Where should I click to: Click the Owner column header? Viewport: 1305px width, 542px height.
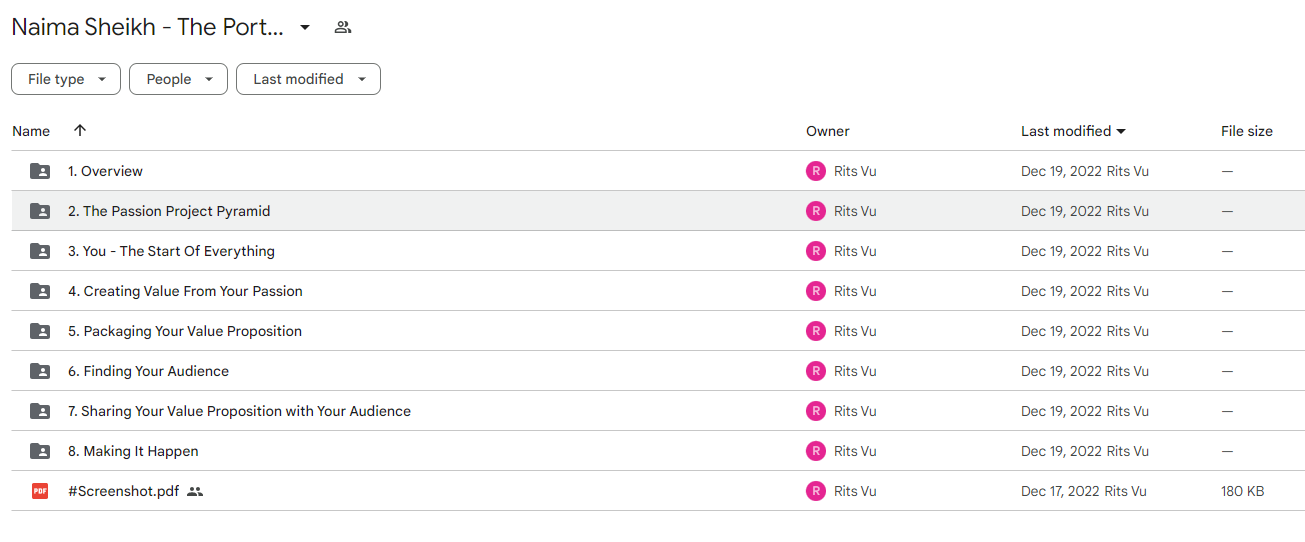pos(828,131)
